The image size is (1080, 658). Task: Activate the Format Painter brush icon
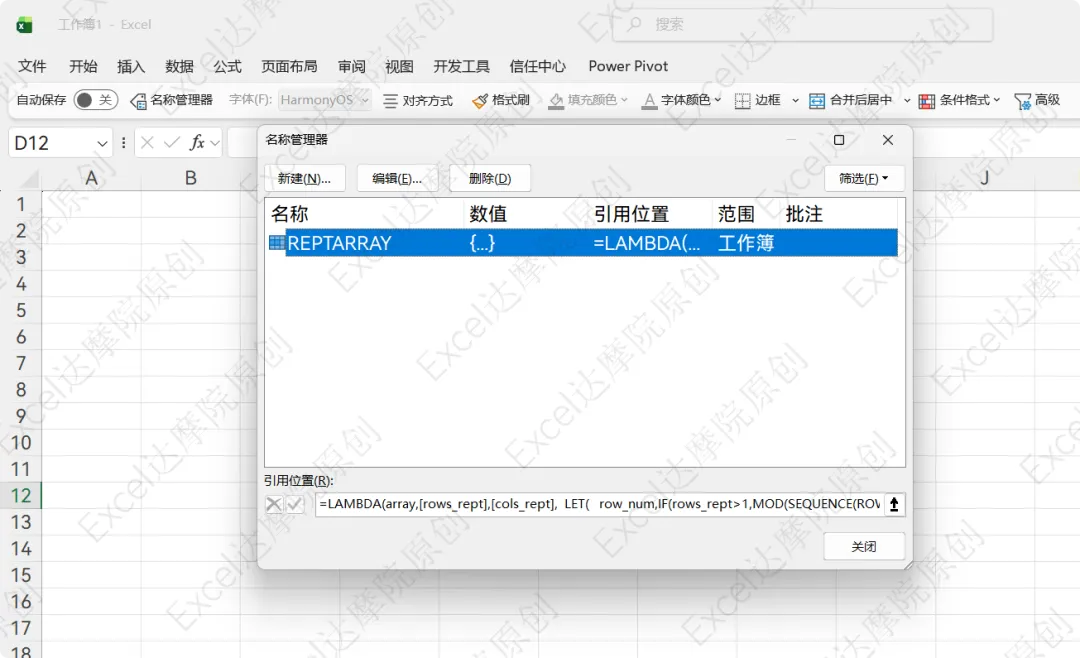coord(479,101)
